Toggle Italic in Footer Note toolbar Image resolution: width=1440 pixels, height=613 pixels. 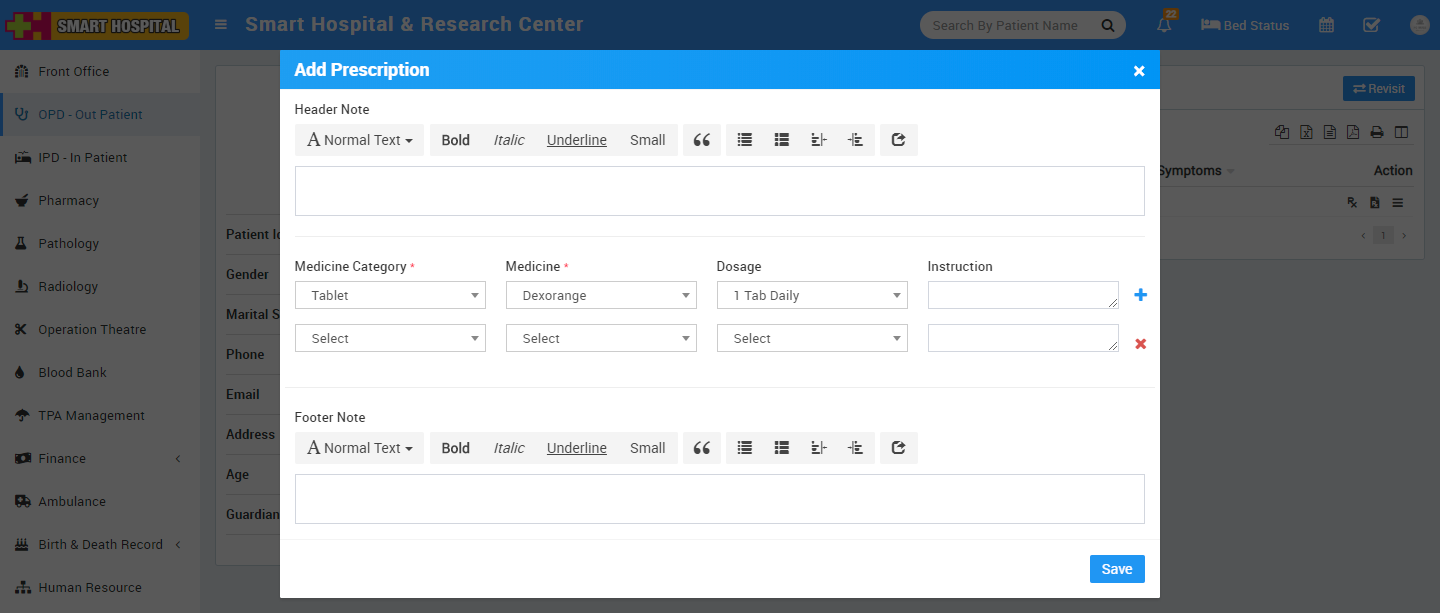[508, 448]
